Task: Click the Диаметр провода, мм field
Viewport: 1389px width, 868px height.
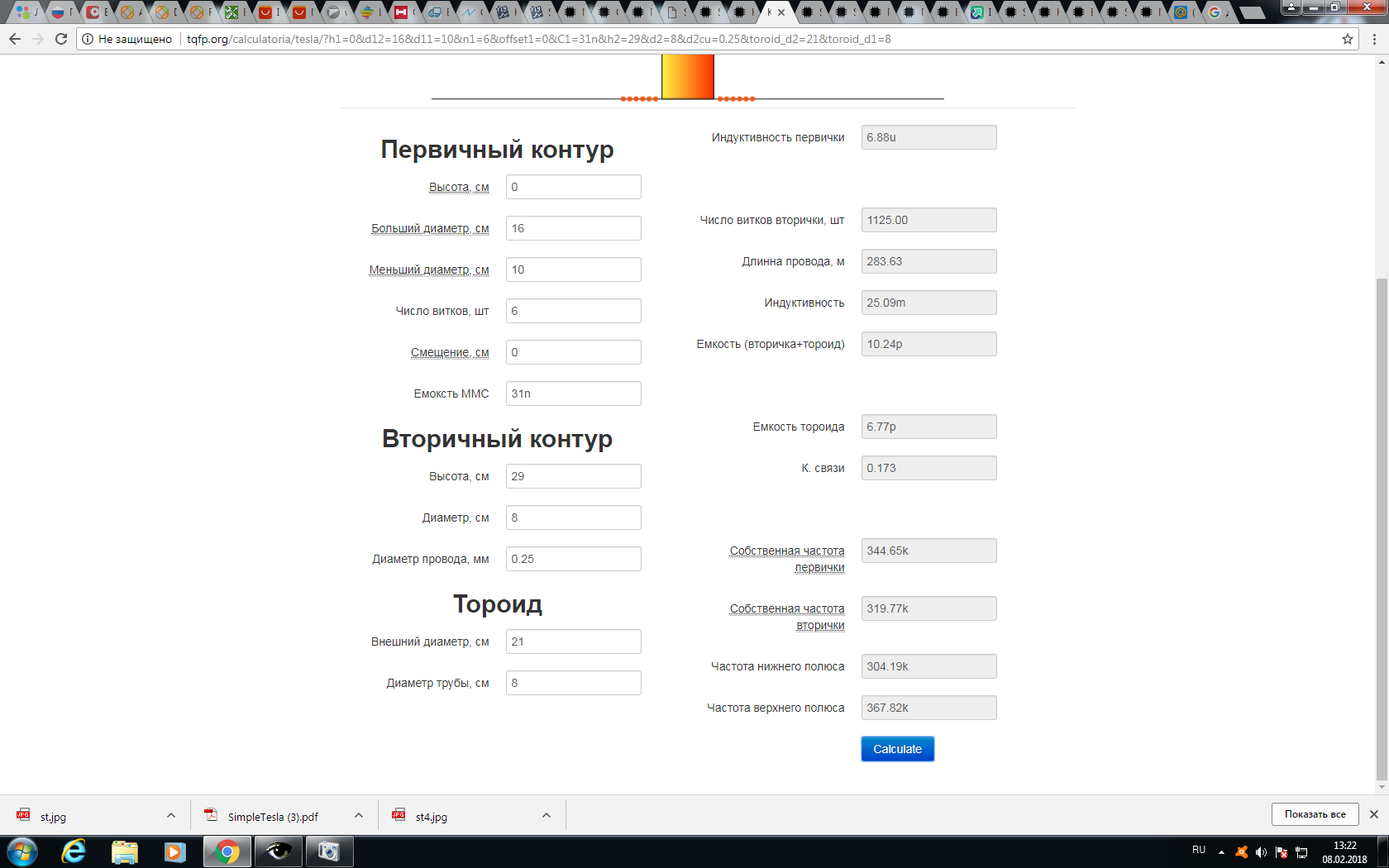Action: pos(573,559)
